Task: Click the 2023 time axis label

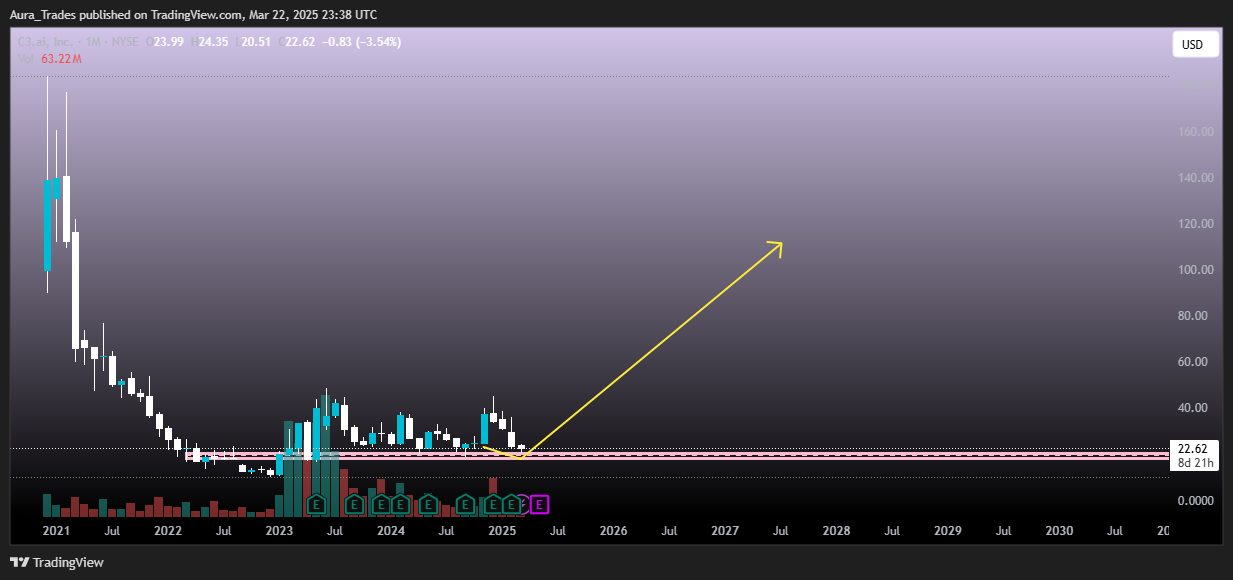Action: click(x=279, y=531)
